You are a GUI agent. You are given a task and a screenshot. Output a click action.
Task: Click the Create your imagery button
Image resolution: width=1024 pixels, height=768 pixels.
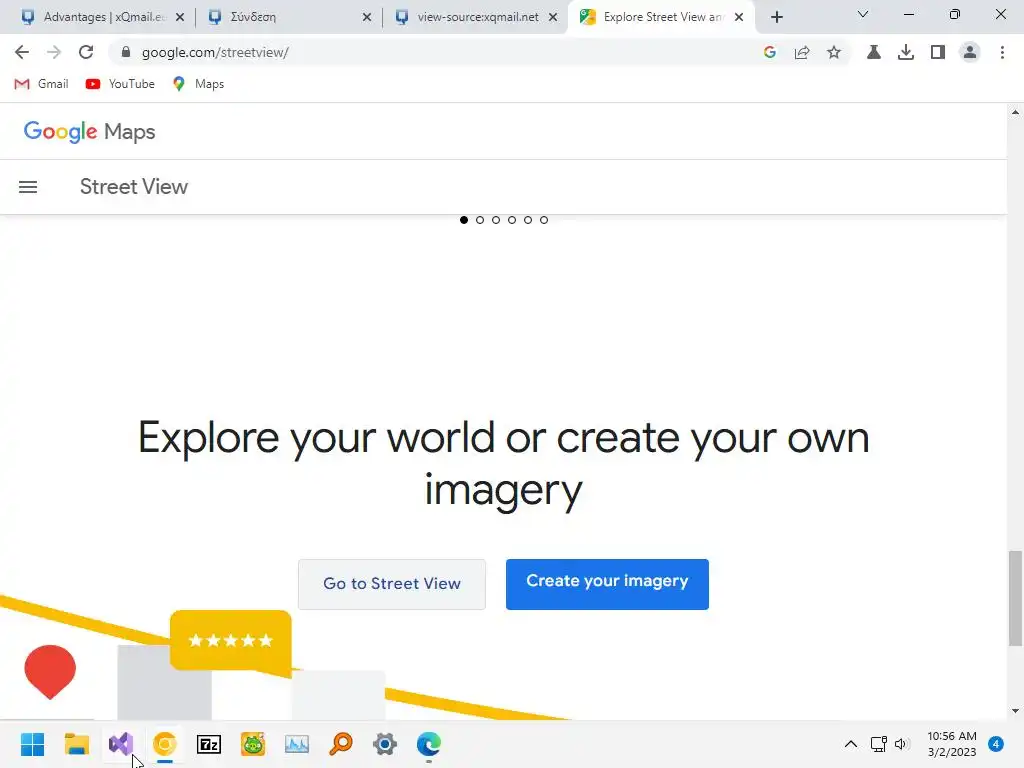point(607,584)
